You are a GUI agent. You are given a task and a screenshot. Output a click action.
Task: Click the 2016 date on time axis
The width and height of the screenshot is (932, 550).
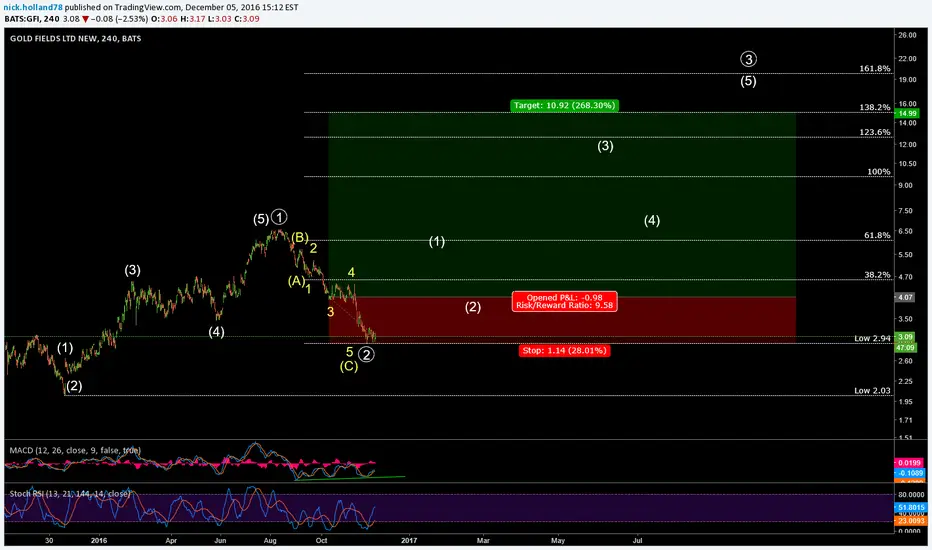(x=99, y=540)
